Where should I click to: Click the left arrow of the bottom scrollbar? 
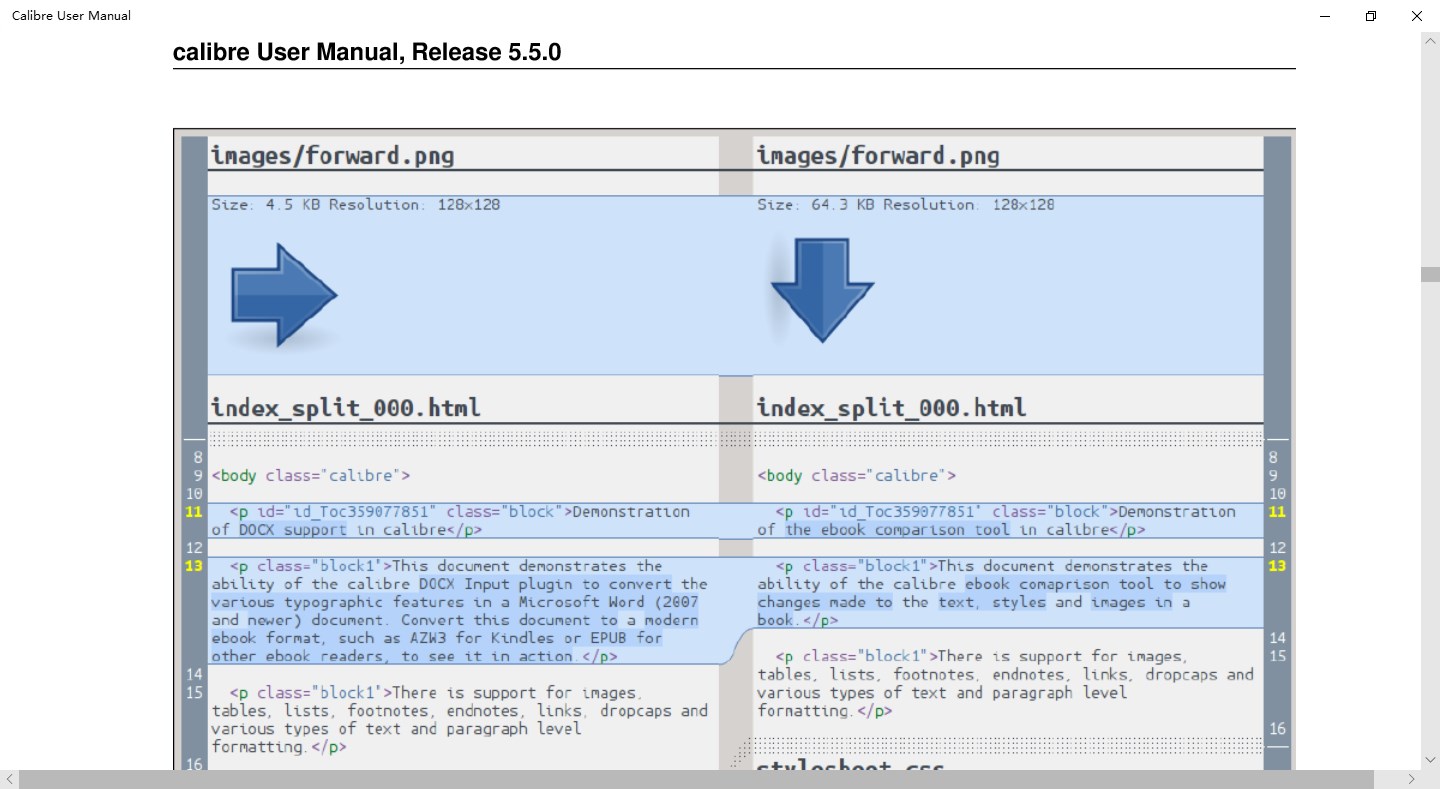(8, 779)
